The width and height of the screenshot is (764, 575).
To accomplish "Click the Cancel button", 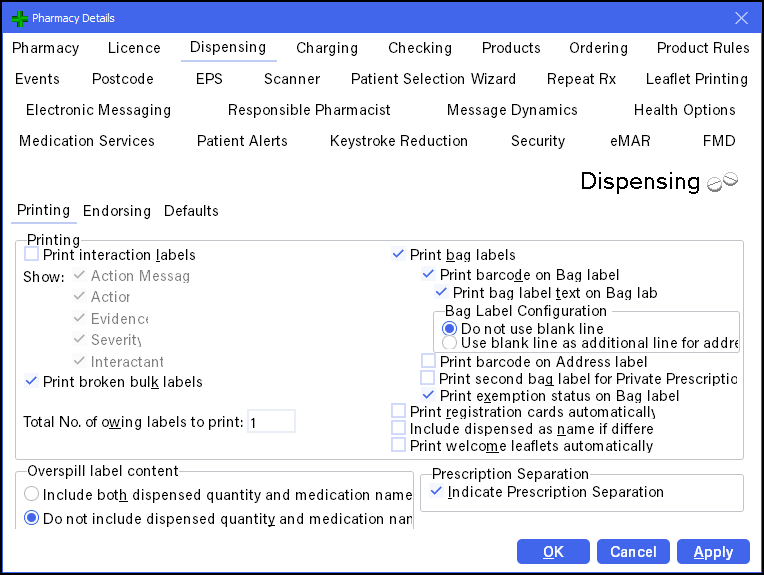I will click(x=633, y=552).
